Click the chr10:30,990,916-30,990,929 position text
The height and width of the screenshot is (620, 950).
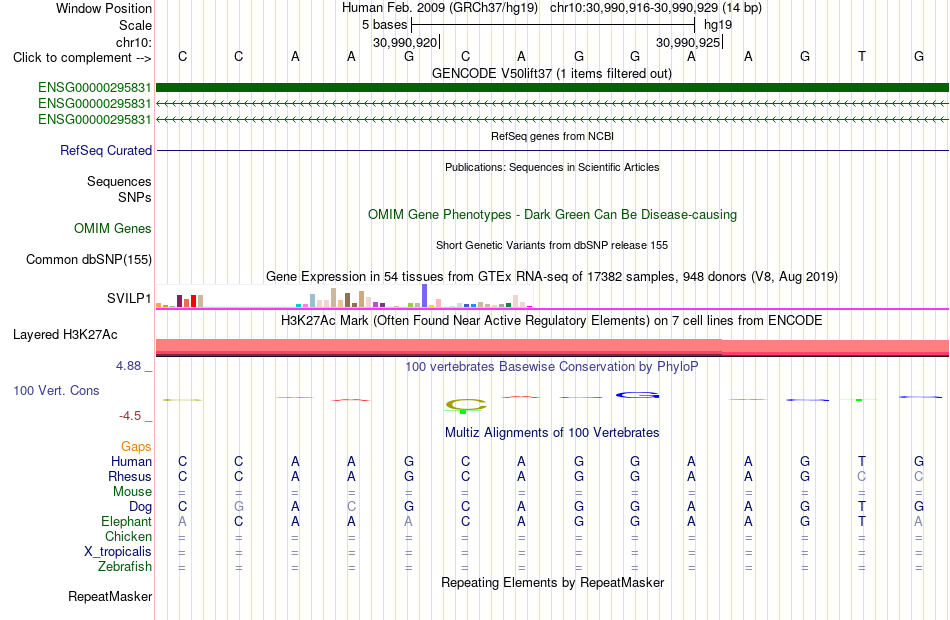point(634,8)
